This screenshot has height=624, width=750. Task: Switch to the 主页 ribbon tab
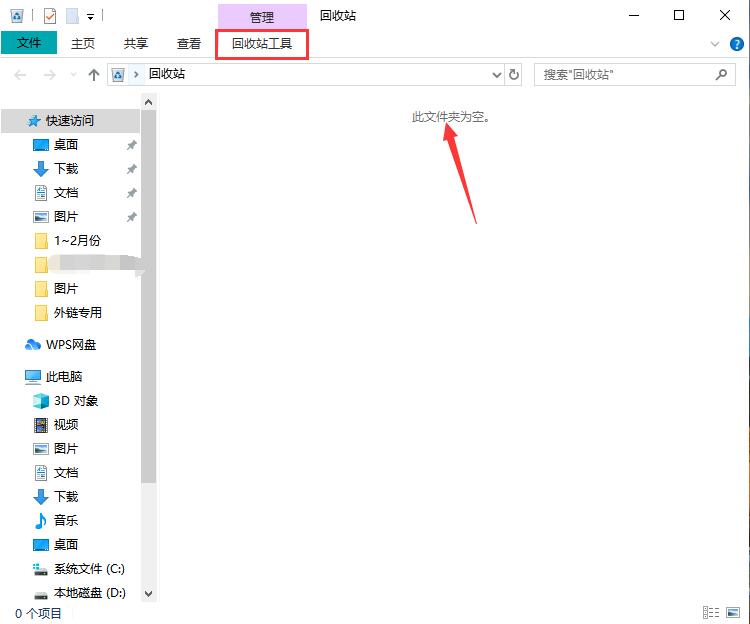83,44
